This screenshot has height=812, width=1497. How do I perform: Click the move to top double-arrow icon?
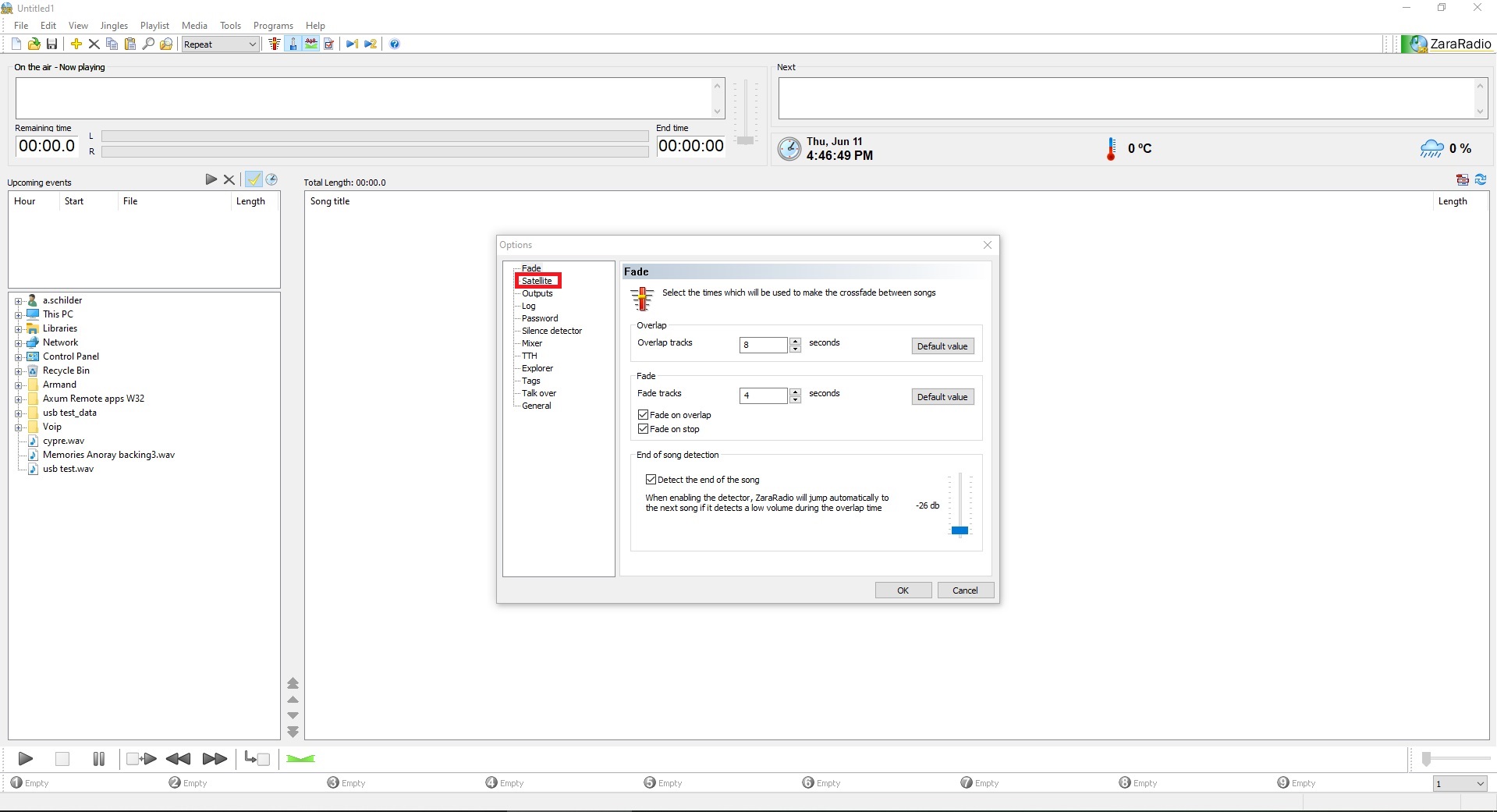(293, 683)
